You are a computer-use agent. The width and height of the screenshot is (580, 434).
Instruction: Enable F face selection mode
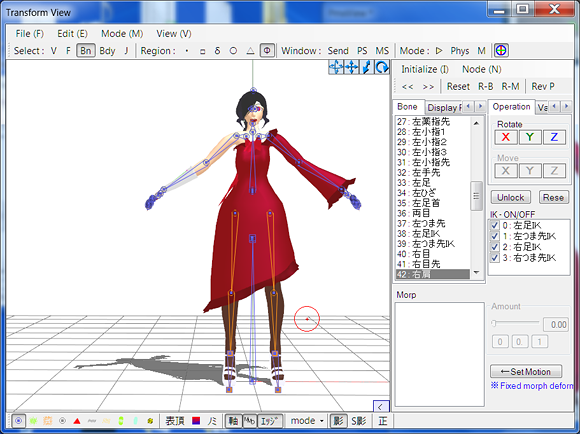pyautogui.click(x=68, y=51)
